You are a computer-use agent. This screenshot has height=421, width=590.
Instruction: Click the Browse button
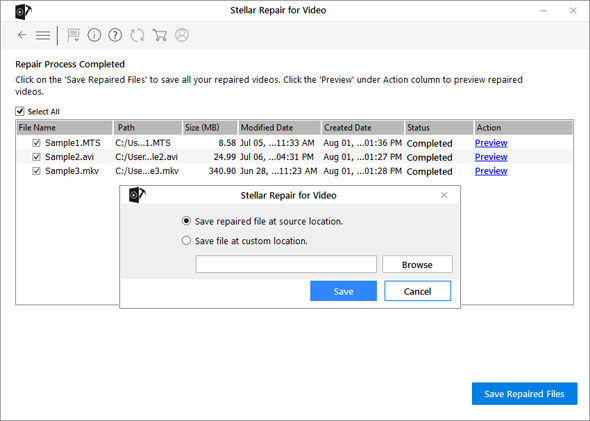[417, 264]
